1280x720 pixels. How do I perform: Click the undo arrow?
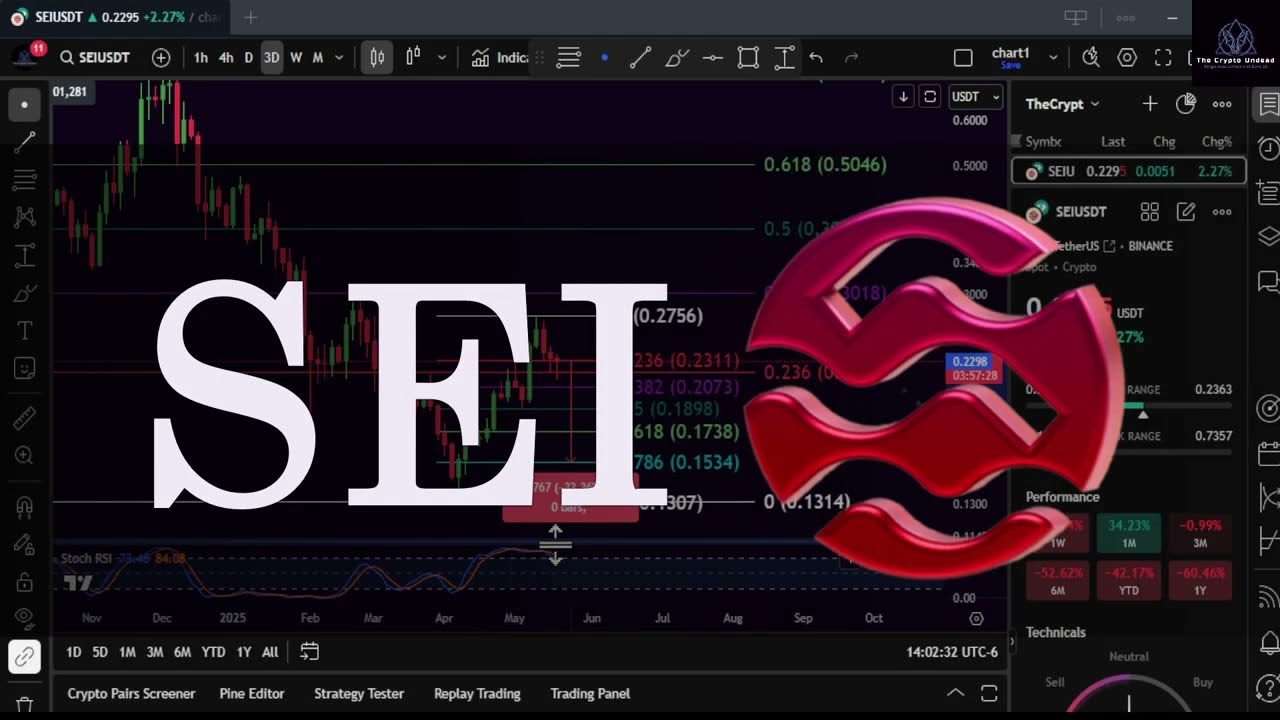(x=816, y=58)
